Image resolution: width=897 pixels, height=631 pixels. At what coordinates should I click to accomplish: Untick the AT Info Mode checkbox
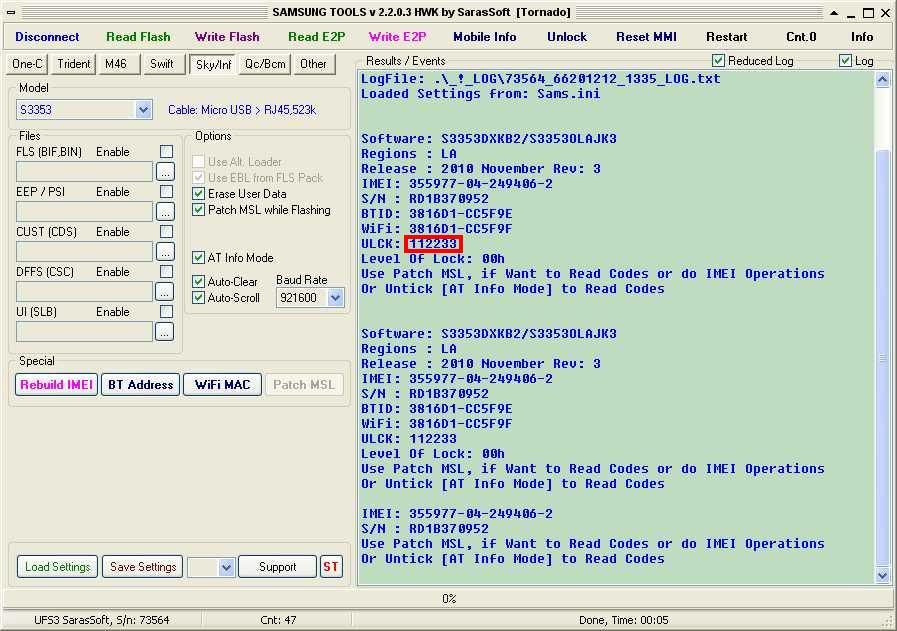(199, 258)
